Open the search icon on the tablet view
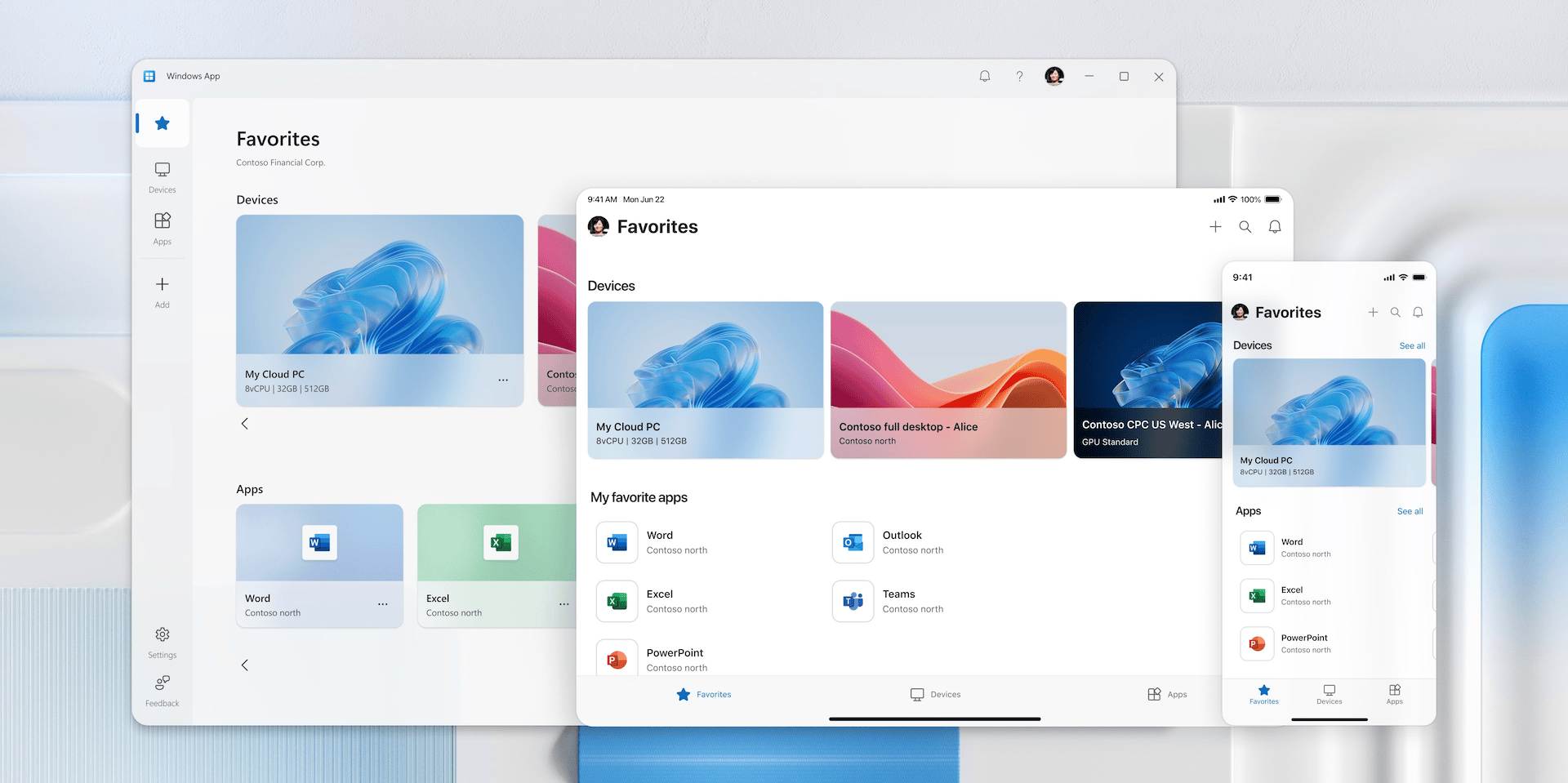1568x783 pixels. coord(1245,227)
